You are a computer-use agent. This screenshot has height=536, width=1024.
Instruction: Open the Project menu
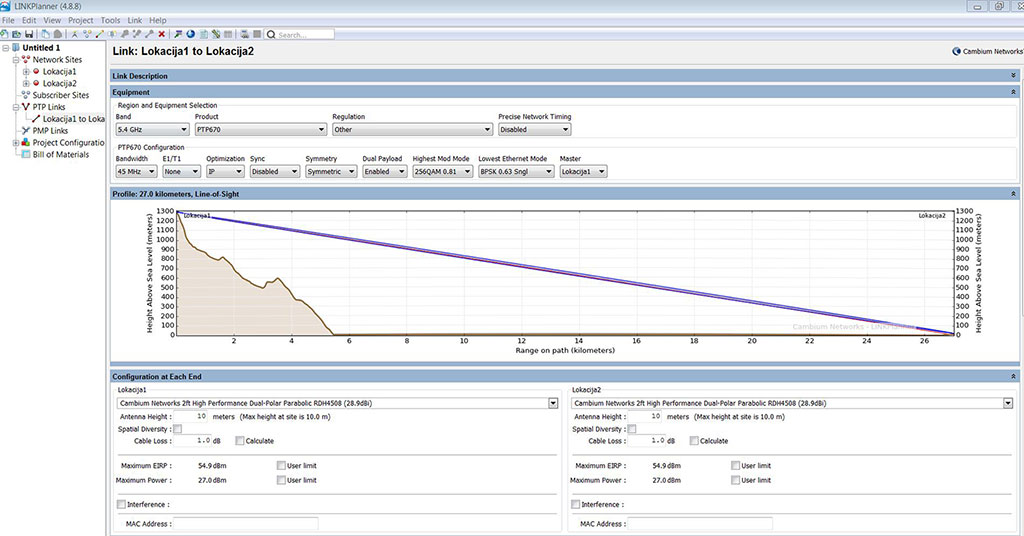pos(80,20)
